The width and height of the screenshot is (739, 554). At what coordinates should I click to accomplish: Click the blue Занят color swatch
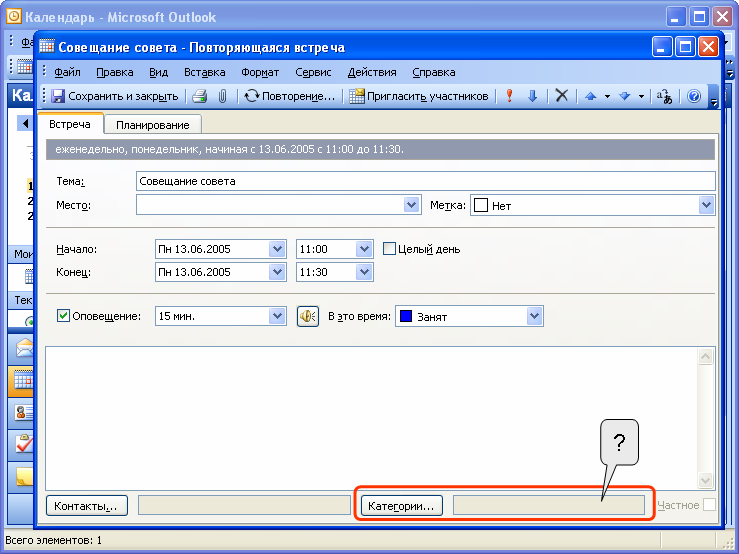click(x=406, y=316)
